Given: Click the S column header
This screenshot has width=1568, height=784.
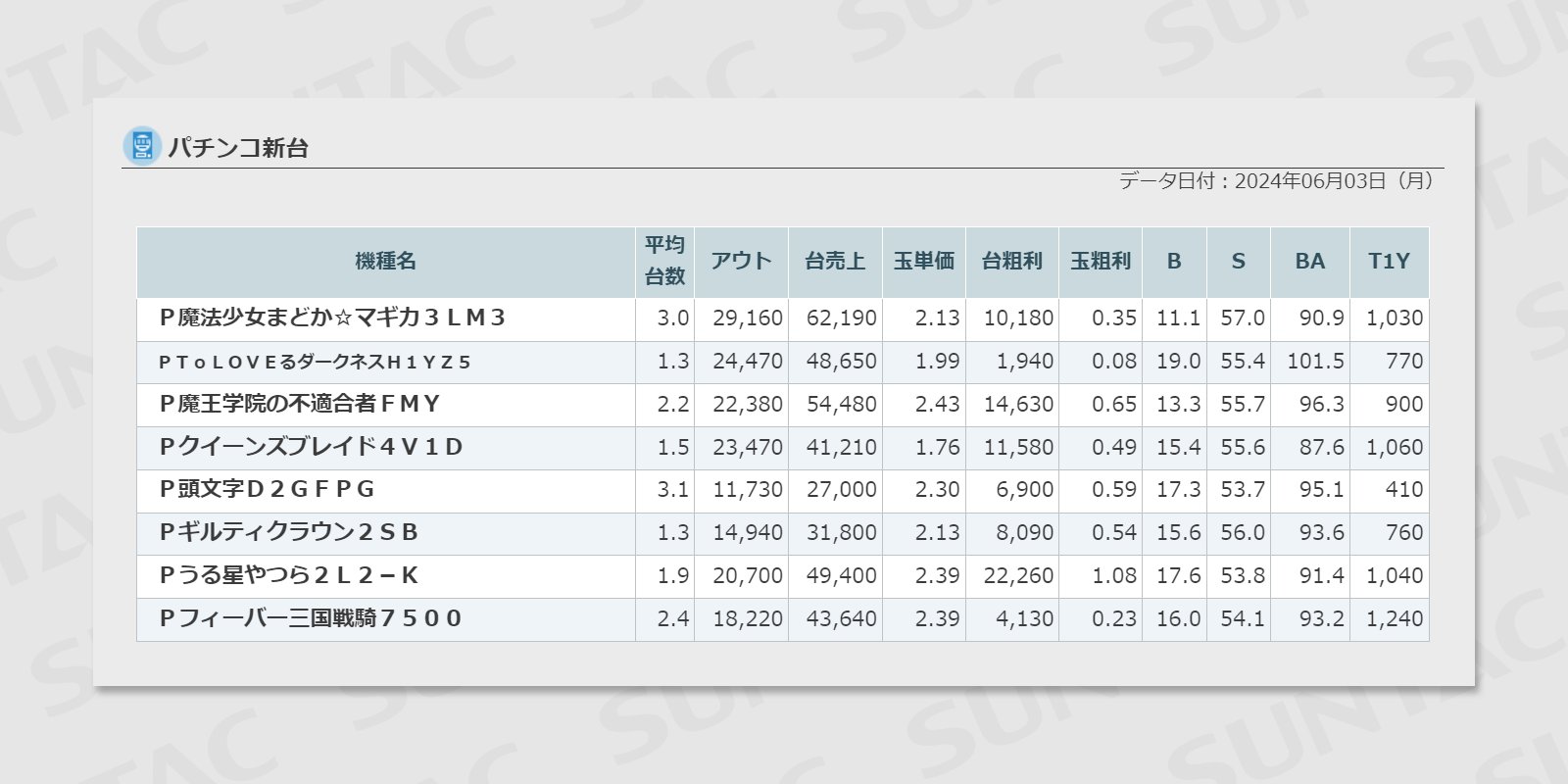Looking at the screenshot, I should 1239,262.
